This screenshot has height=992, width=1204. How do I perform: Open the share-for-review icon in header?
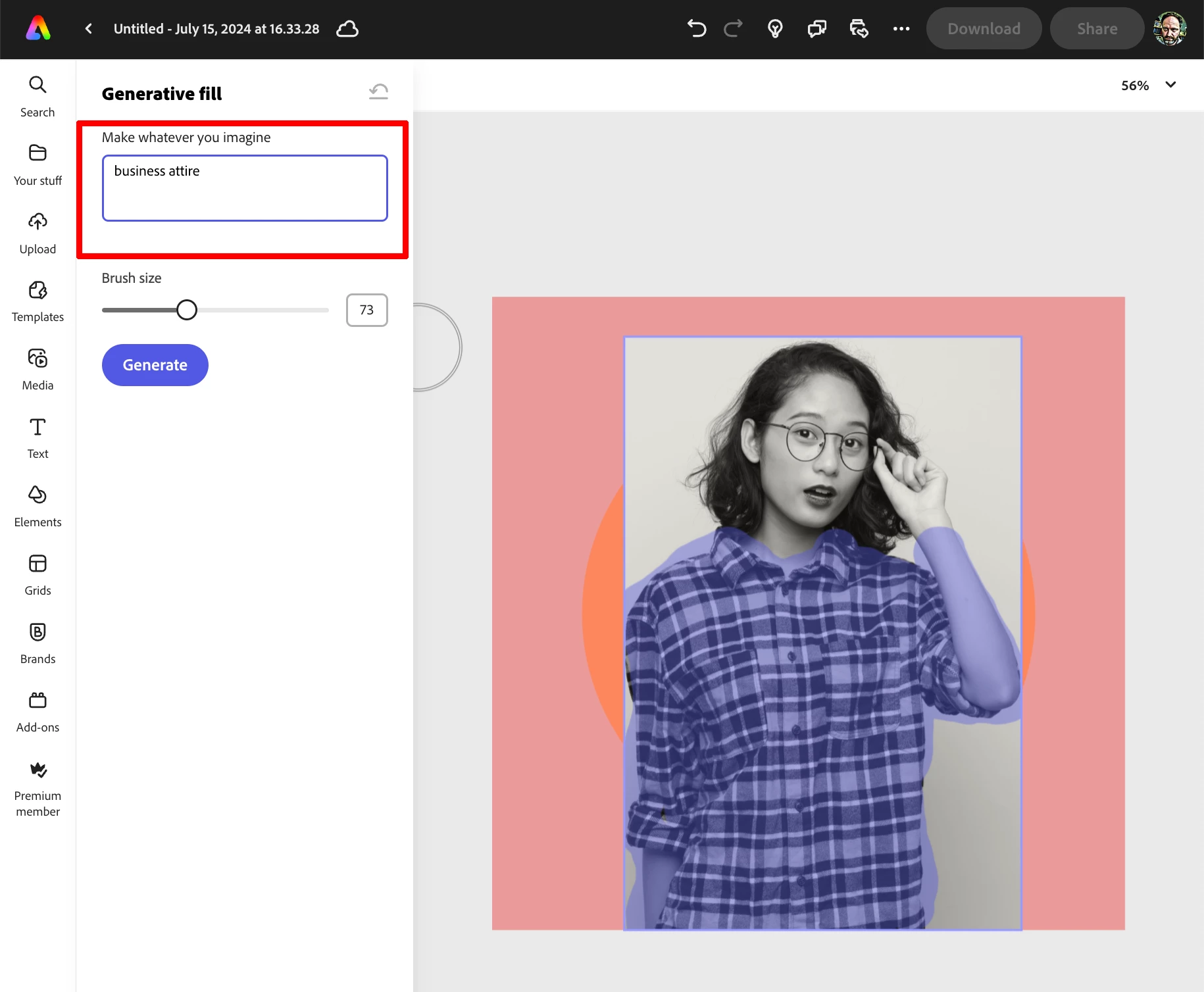pos(859,28)
